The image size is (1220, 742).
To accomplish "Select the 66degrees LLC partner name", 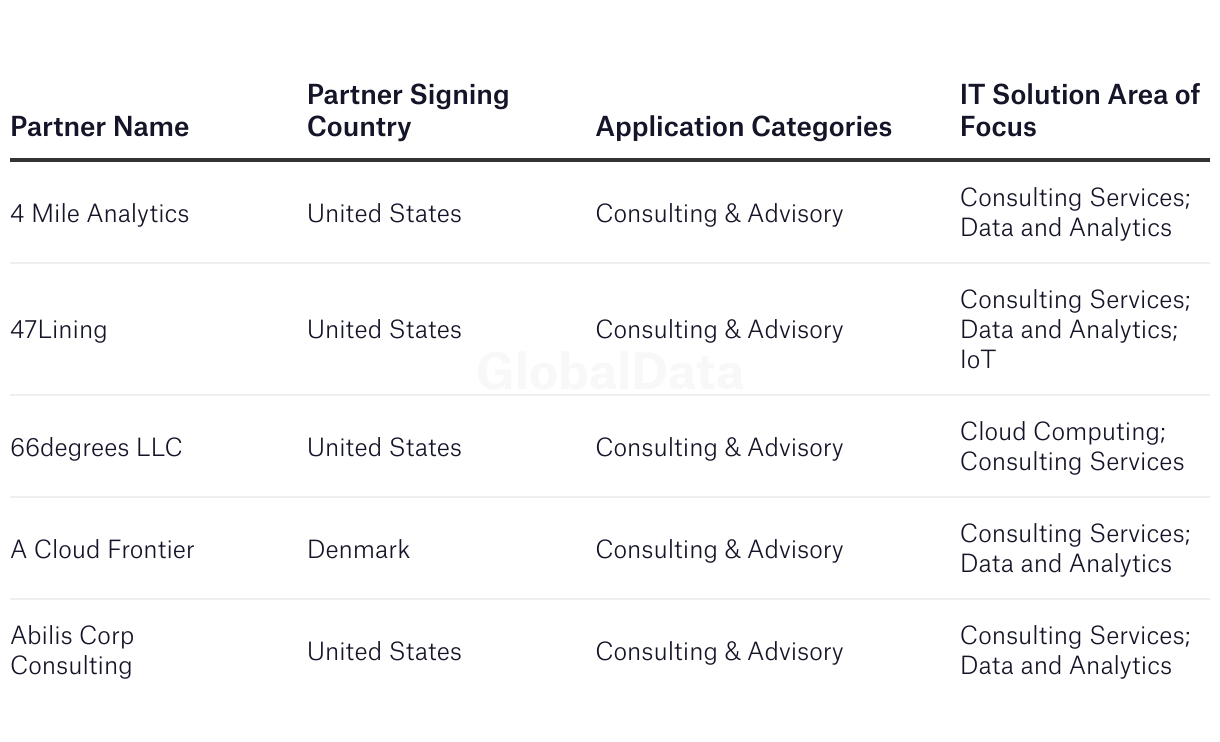I will point(96,448).
